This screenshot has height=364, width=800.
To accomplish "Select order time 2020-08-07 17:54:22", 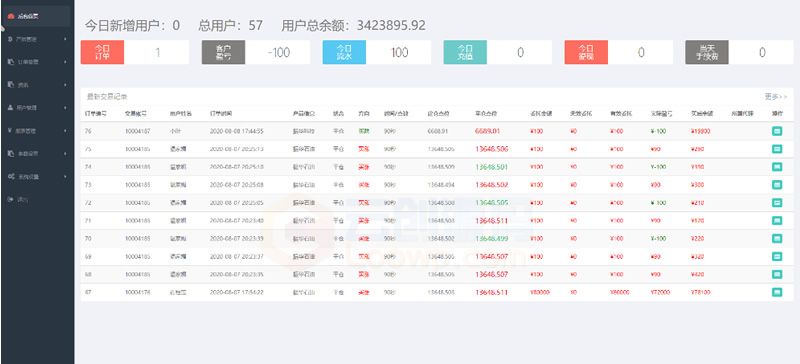I will coord(236,293).
